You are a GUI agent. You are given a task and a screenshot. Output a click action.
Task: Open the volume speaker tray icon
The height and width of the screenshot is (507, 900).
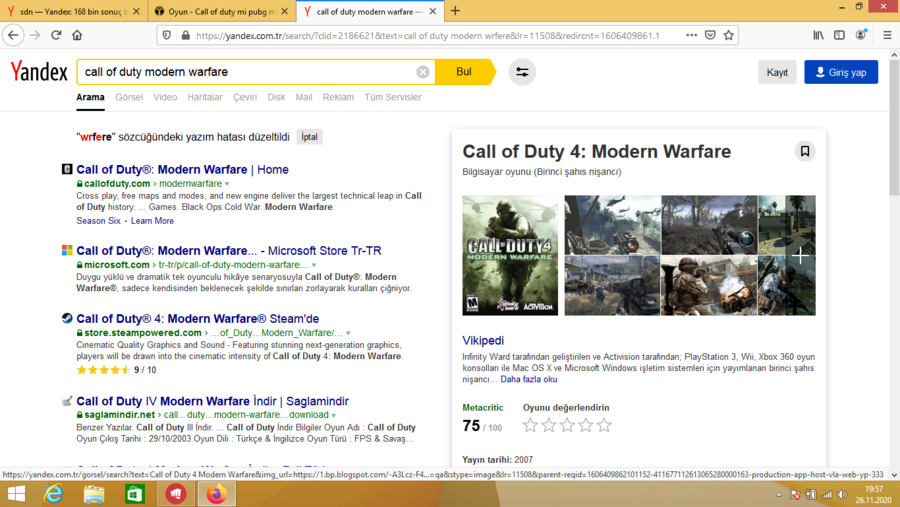(842, 494)
